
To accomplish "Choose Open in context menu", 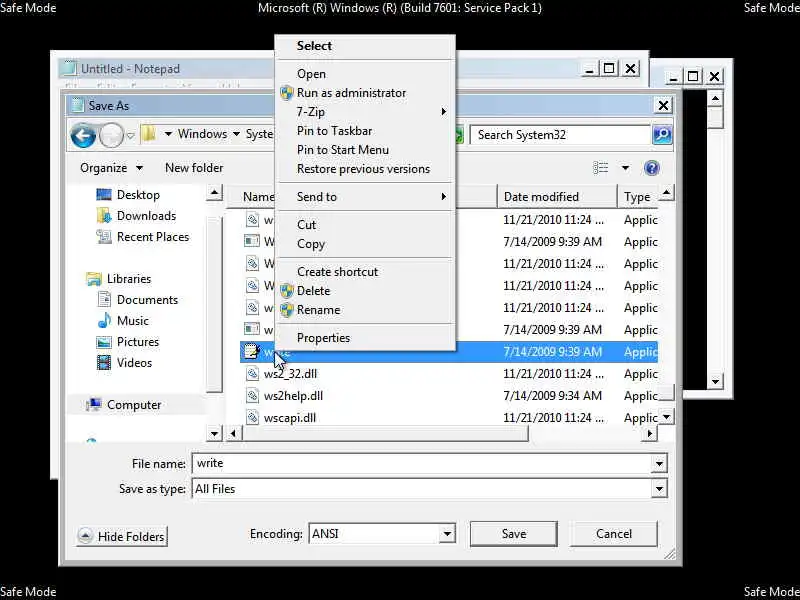I will click(365, 74).
